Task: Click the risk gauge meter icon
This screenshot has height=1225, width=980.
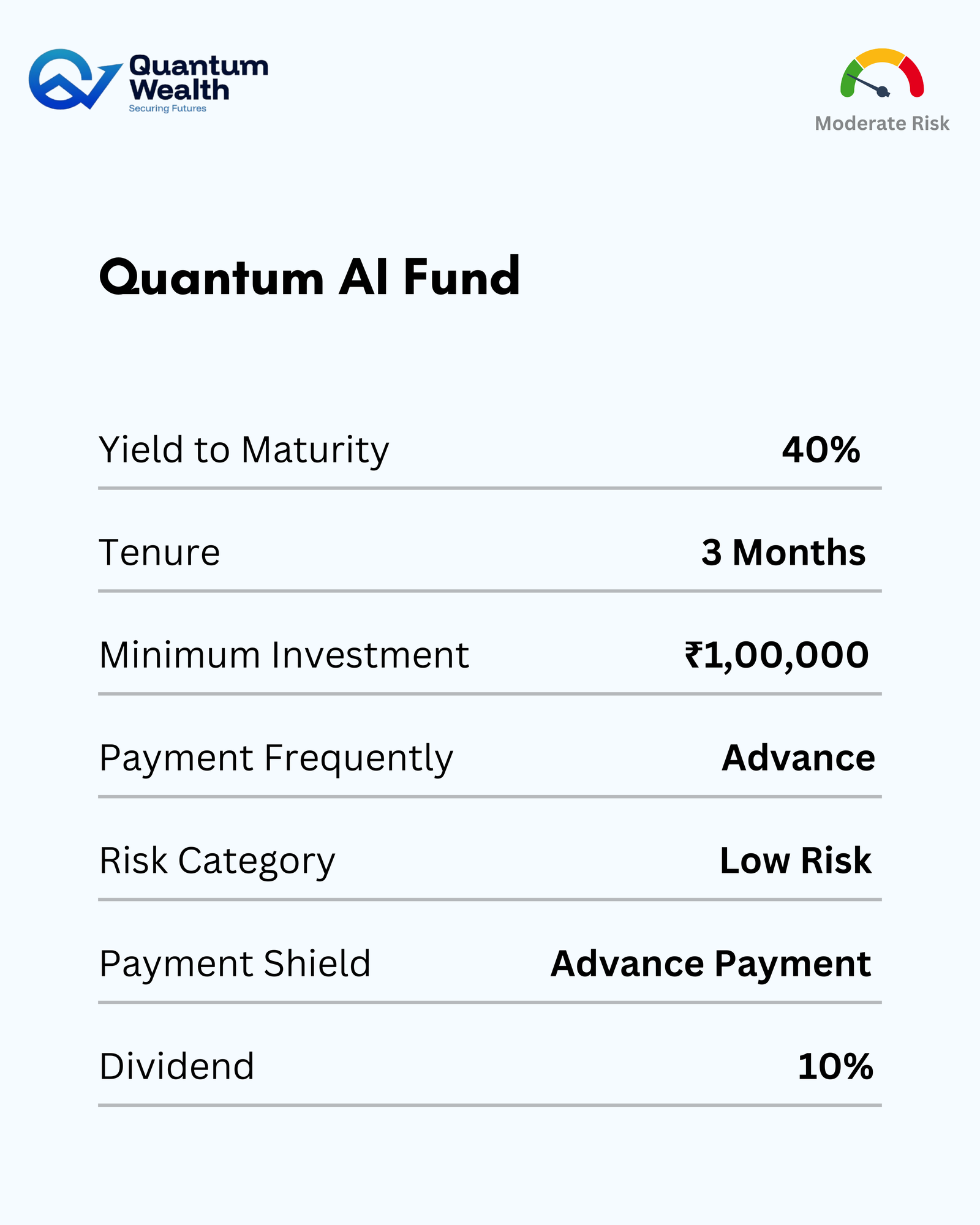Action: [x=881, y=73]
